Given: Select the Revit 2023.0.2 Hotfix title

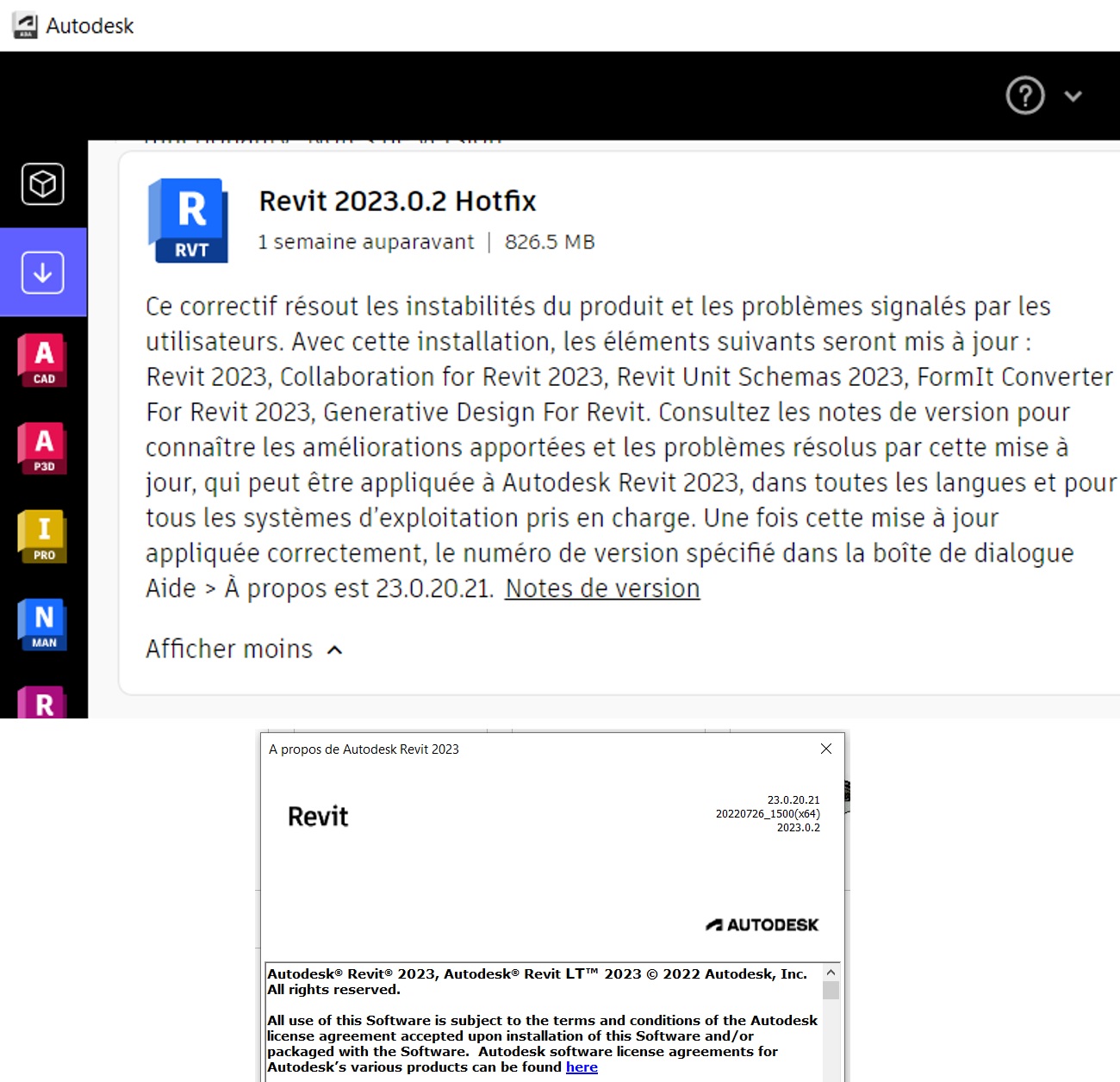Looking at the screenshot, I should point(397,201).
